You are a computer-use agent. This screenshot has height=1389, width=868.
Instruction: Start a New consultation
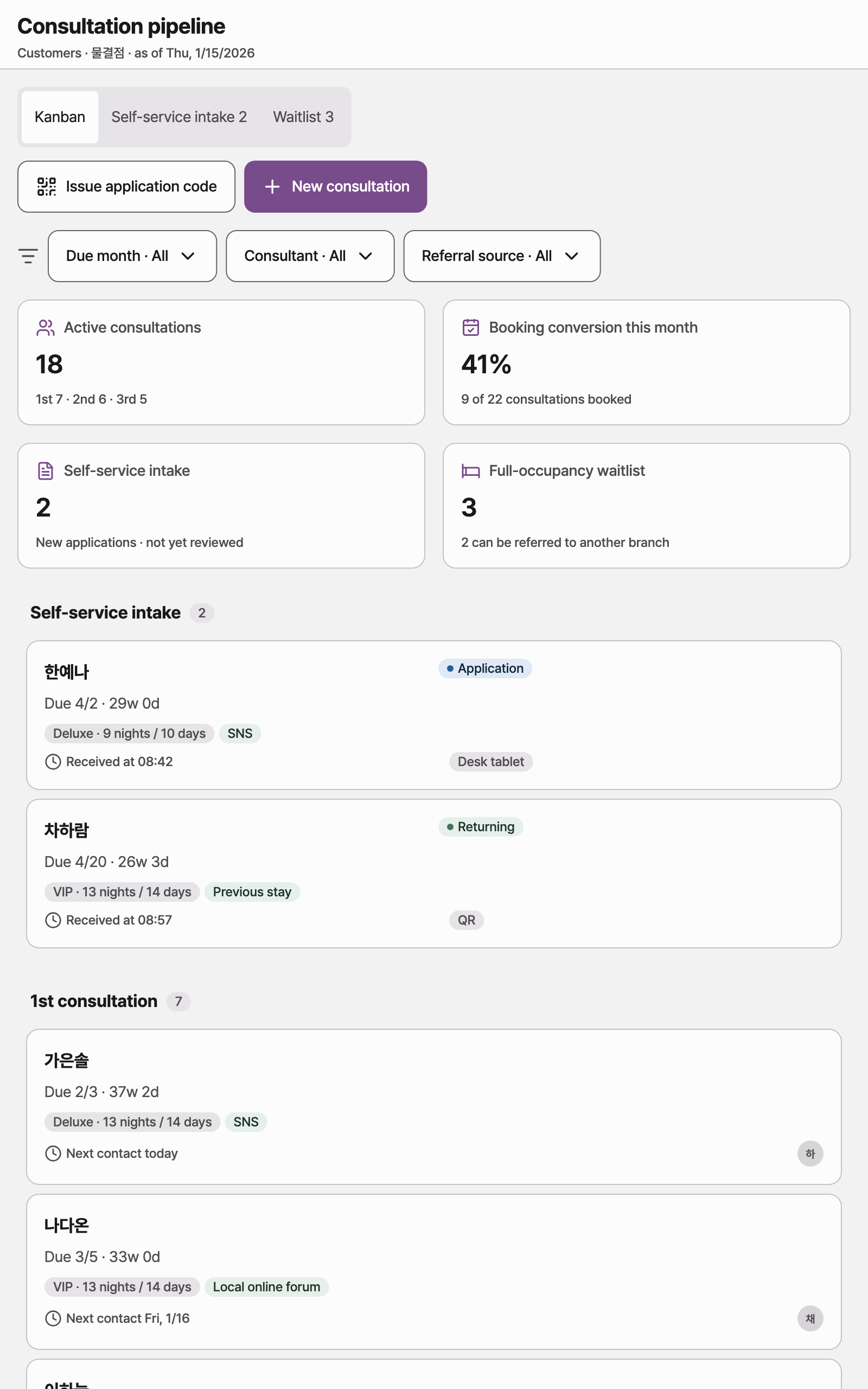335,187
